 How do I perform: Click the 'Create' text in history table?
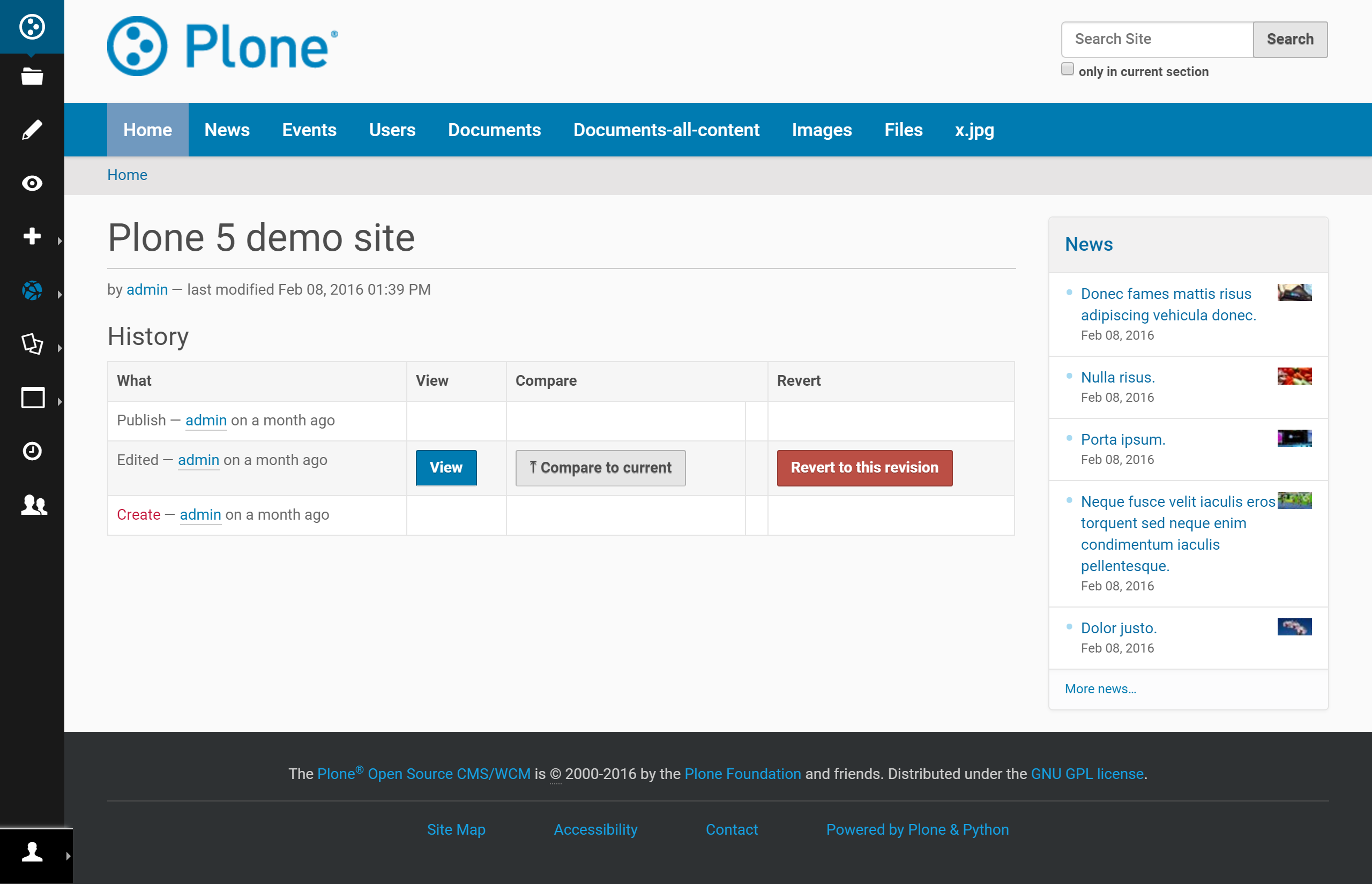(x=138, y=514)
